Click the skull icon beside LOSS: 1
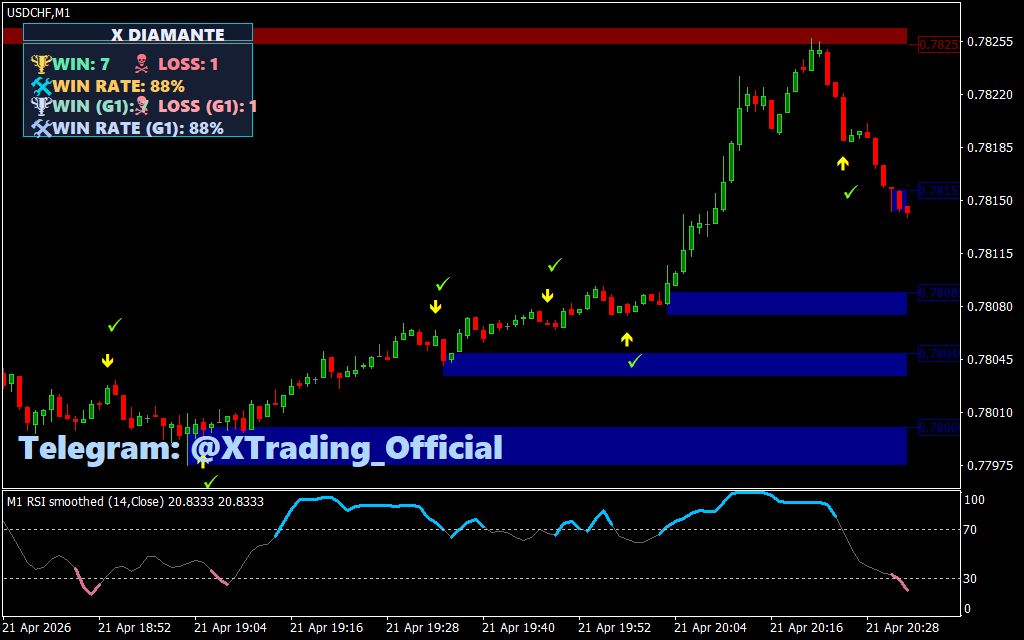The height and width of the screenshot is (640, 1024). [142, 64]
